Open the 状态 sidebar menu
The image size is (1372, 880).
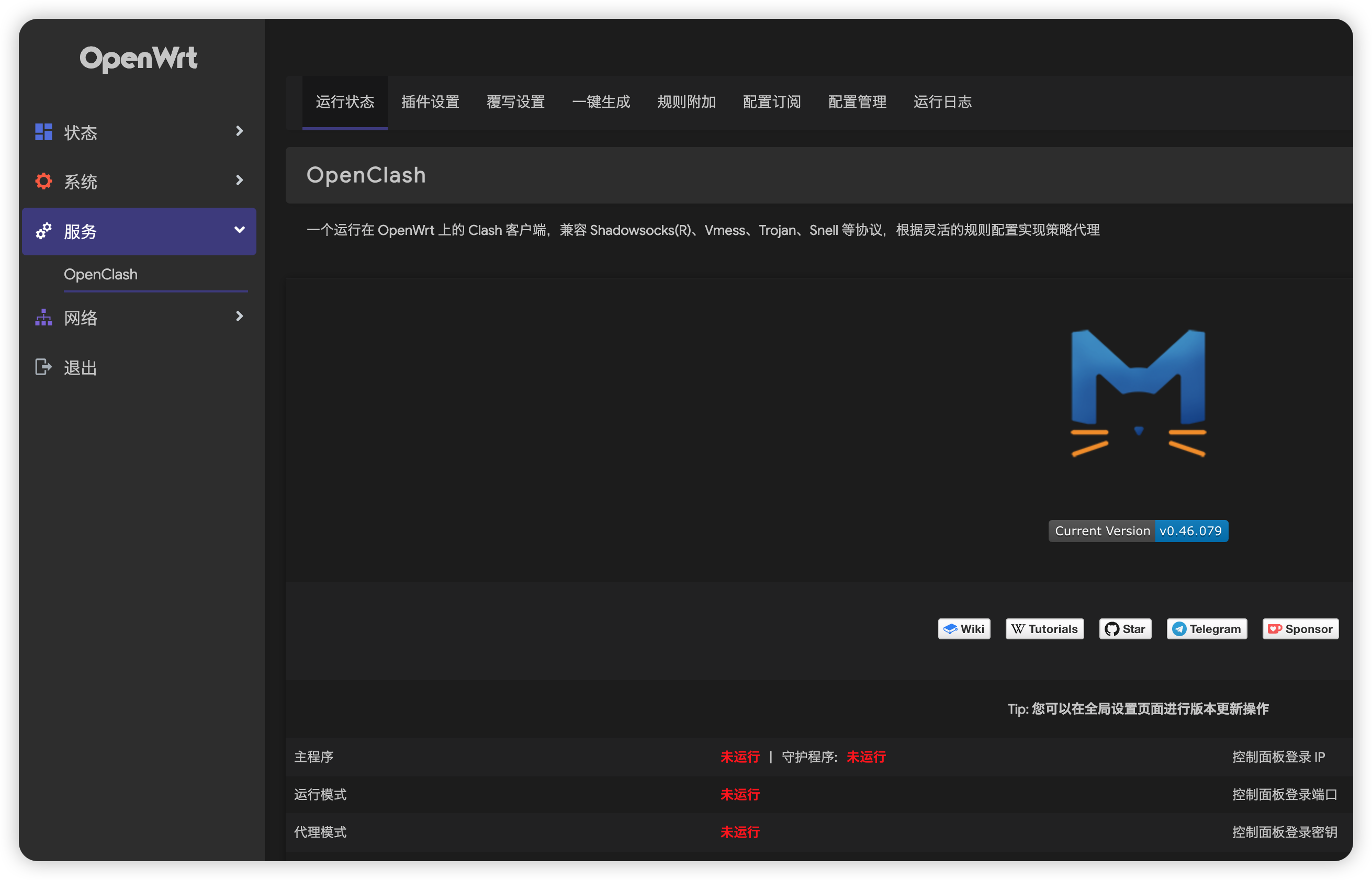(x=139, y=132)
